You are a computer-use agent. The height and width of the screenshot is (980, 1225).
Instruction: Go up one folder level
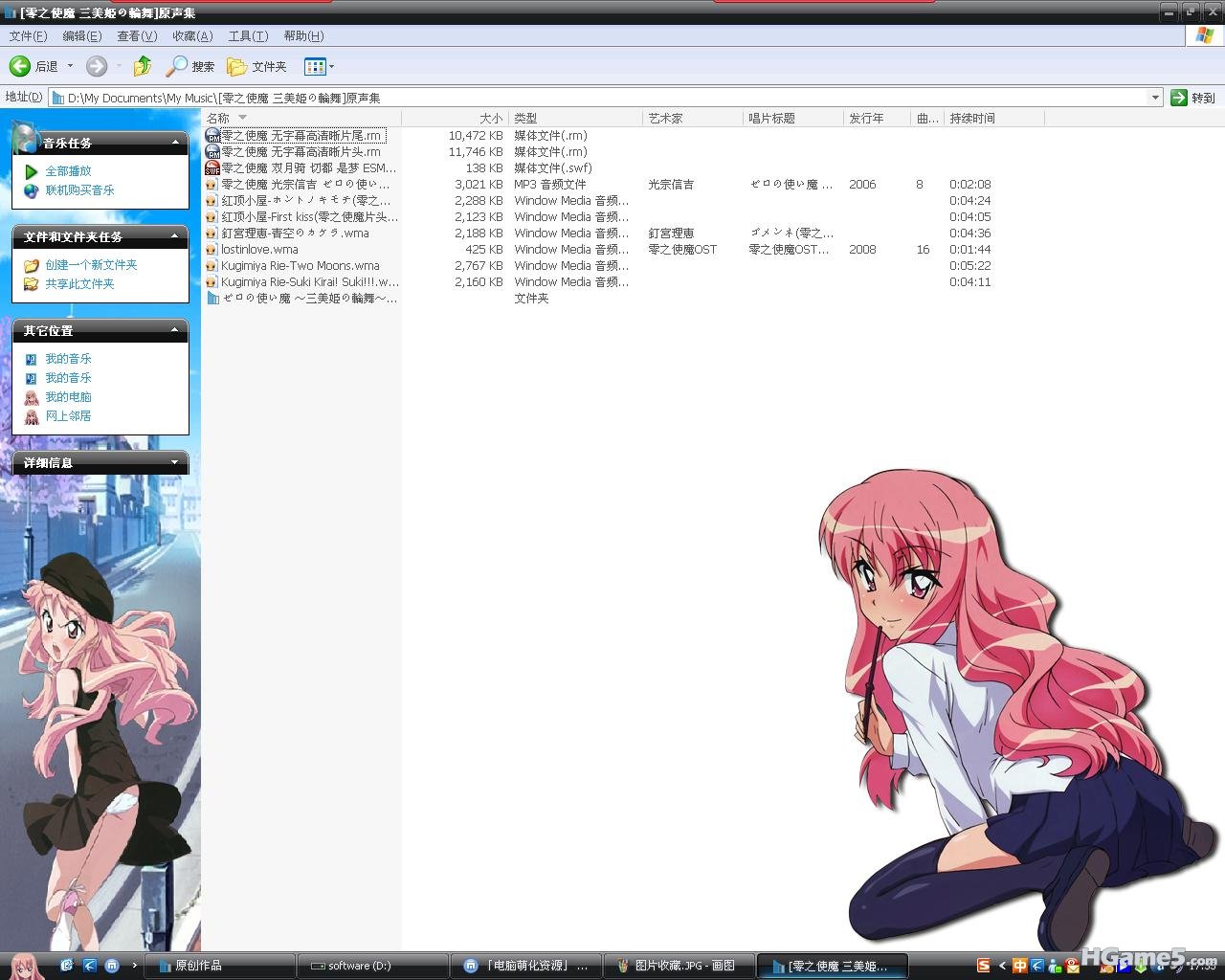143,66
